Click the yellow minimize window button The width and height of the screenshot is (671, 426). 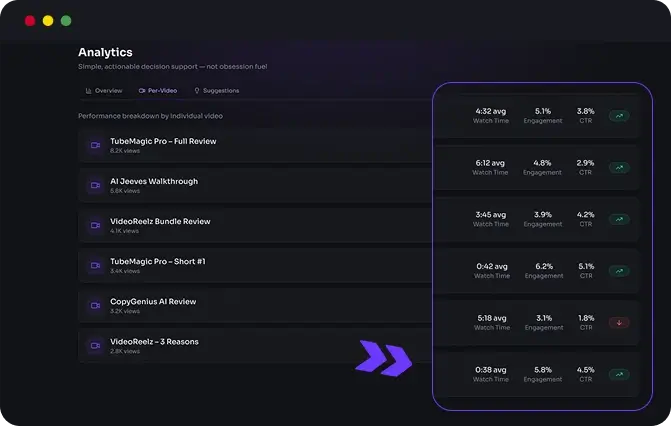(x=48, y=21)
